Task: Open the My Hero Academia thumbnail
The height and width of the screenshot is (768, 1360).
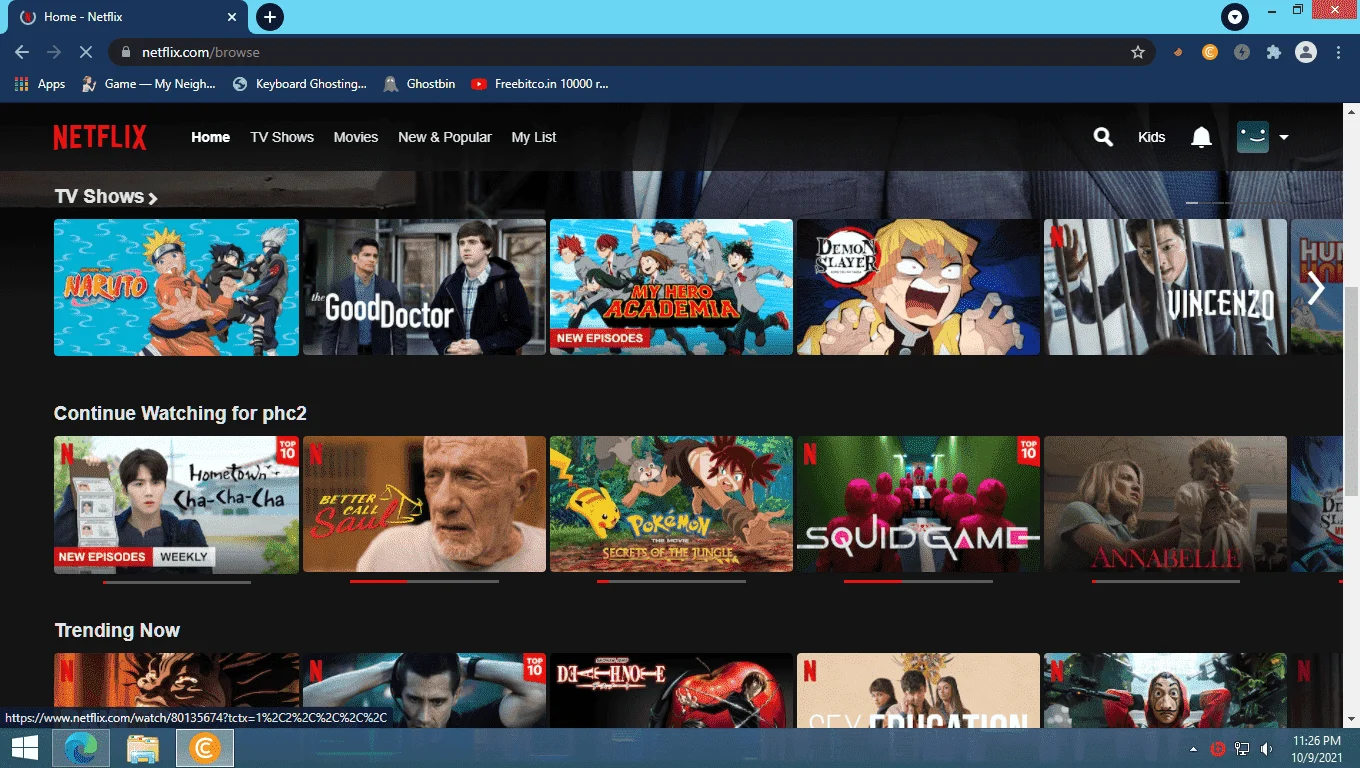Action: 671,287
